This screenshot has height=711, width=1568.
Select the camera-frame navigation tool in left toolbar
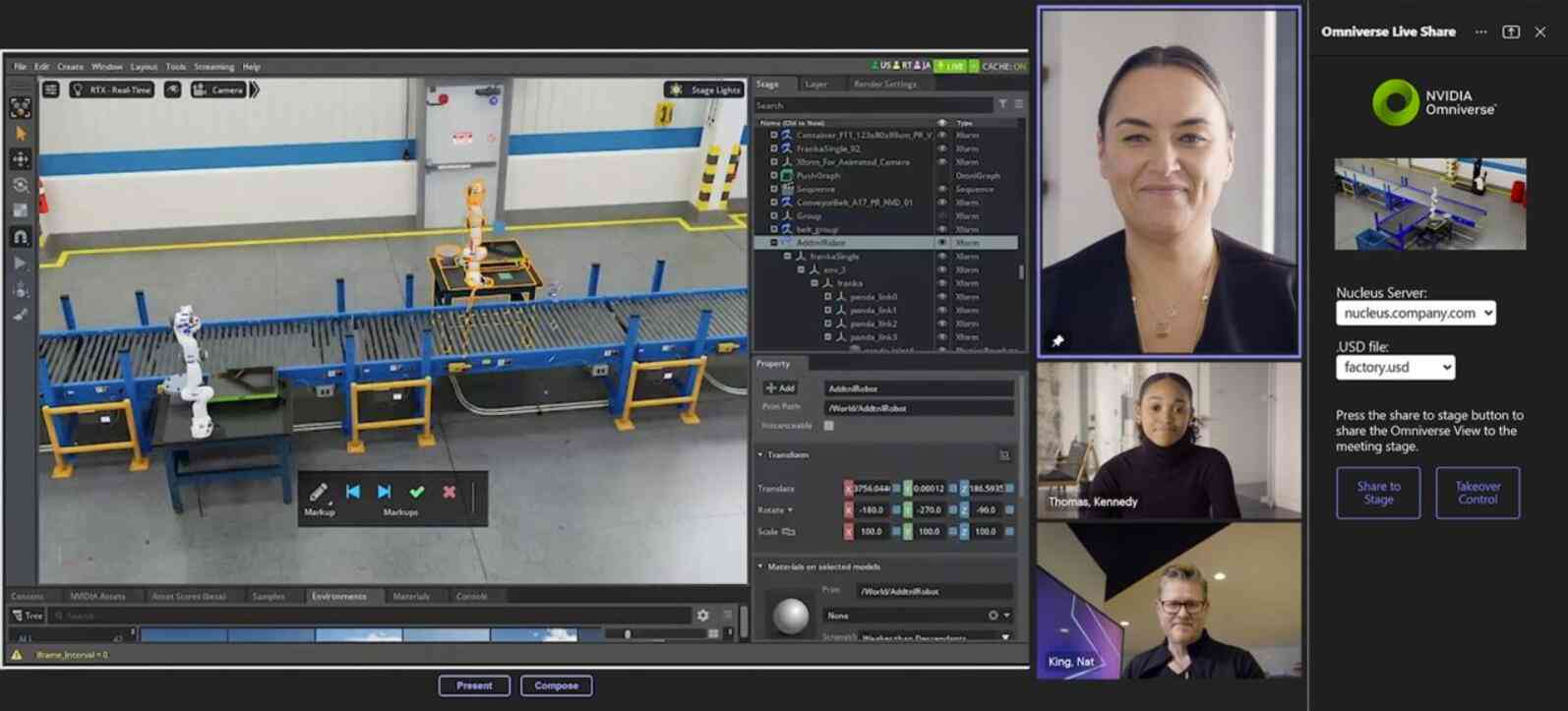point(21,107)
